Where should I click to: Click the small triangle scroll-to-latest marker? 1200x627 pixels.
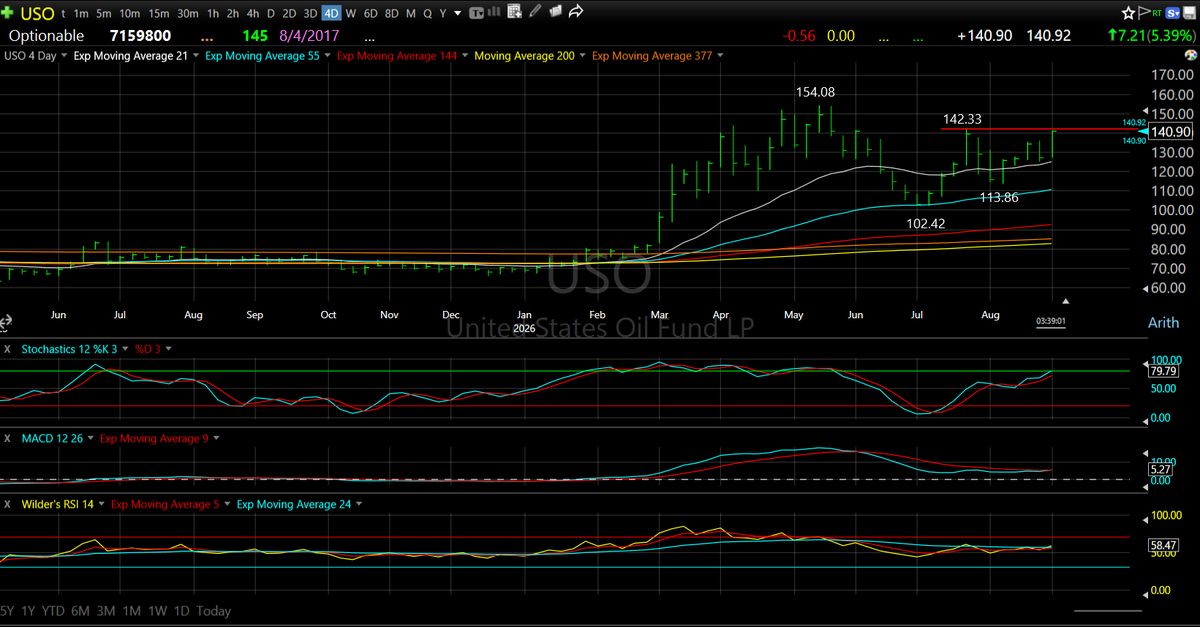pyautogui.click(x=1066, y=300)
